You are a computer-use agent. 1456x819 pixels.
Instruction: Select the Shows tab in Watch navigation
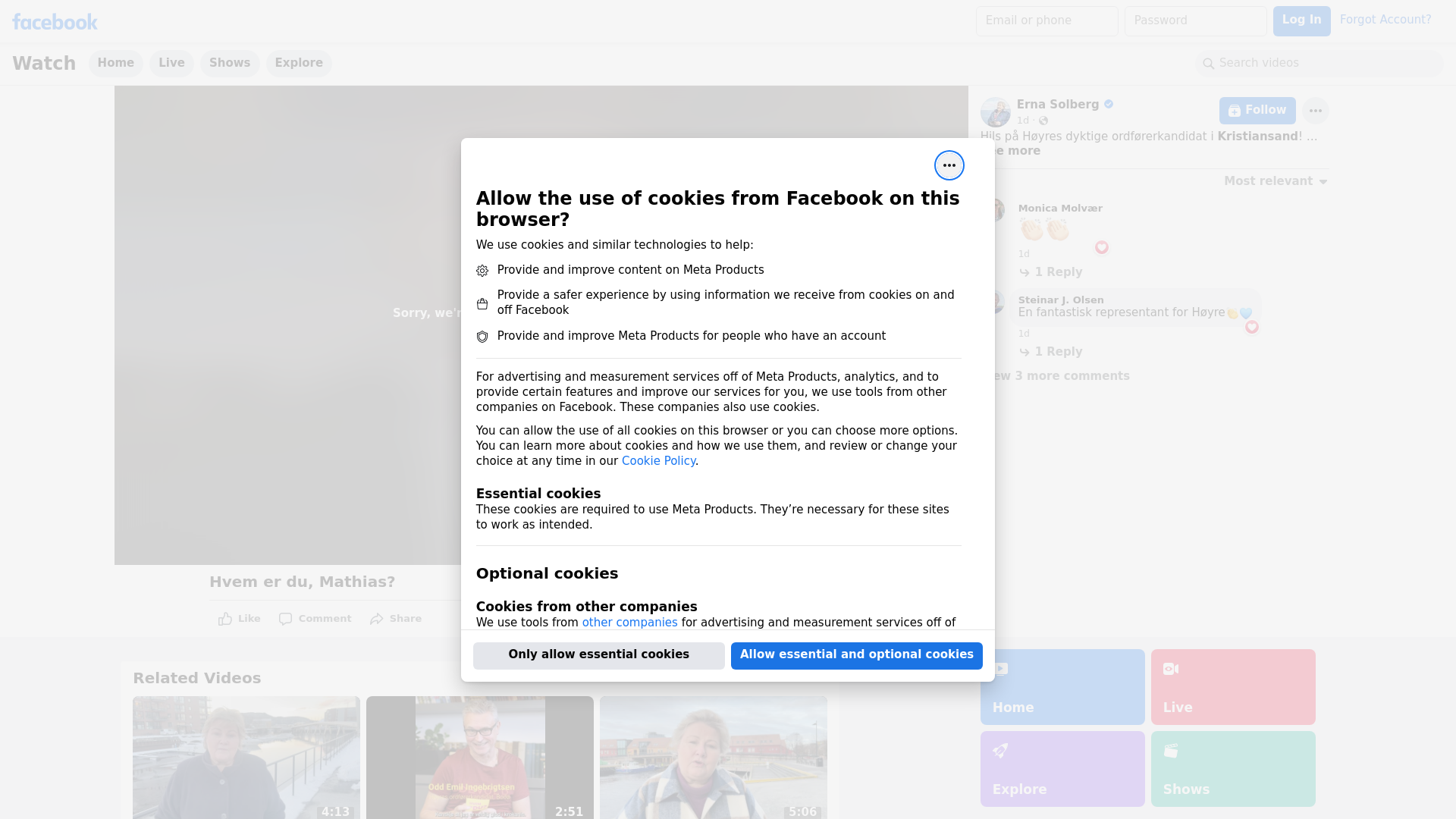[230, 64]
